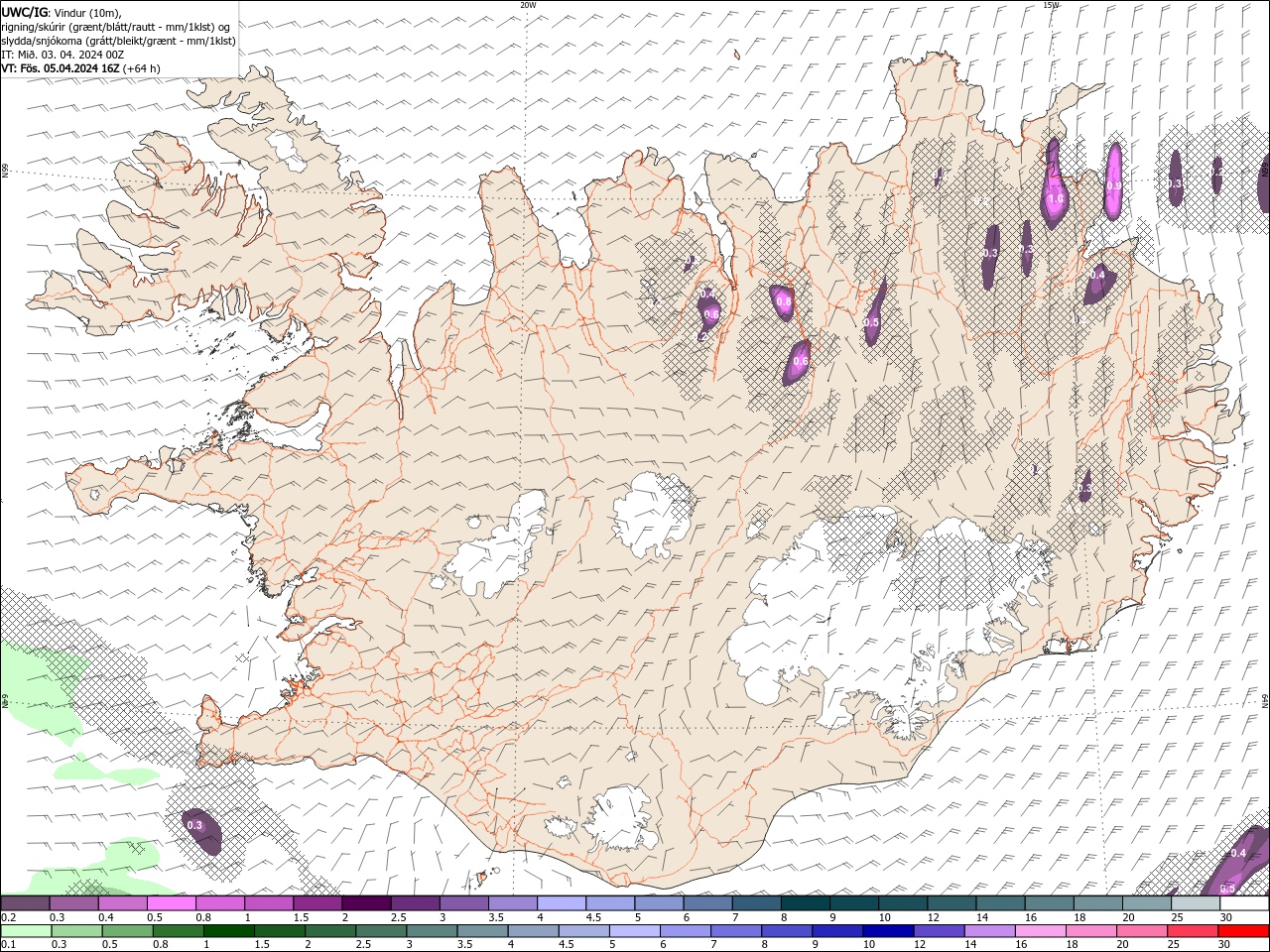Click the darkest green 1 swatch, lower legend
This screenshot has width=1270, height=952.
[x=228, y=931]
